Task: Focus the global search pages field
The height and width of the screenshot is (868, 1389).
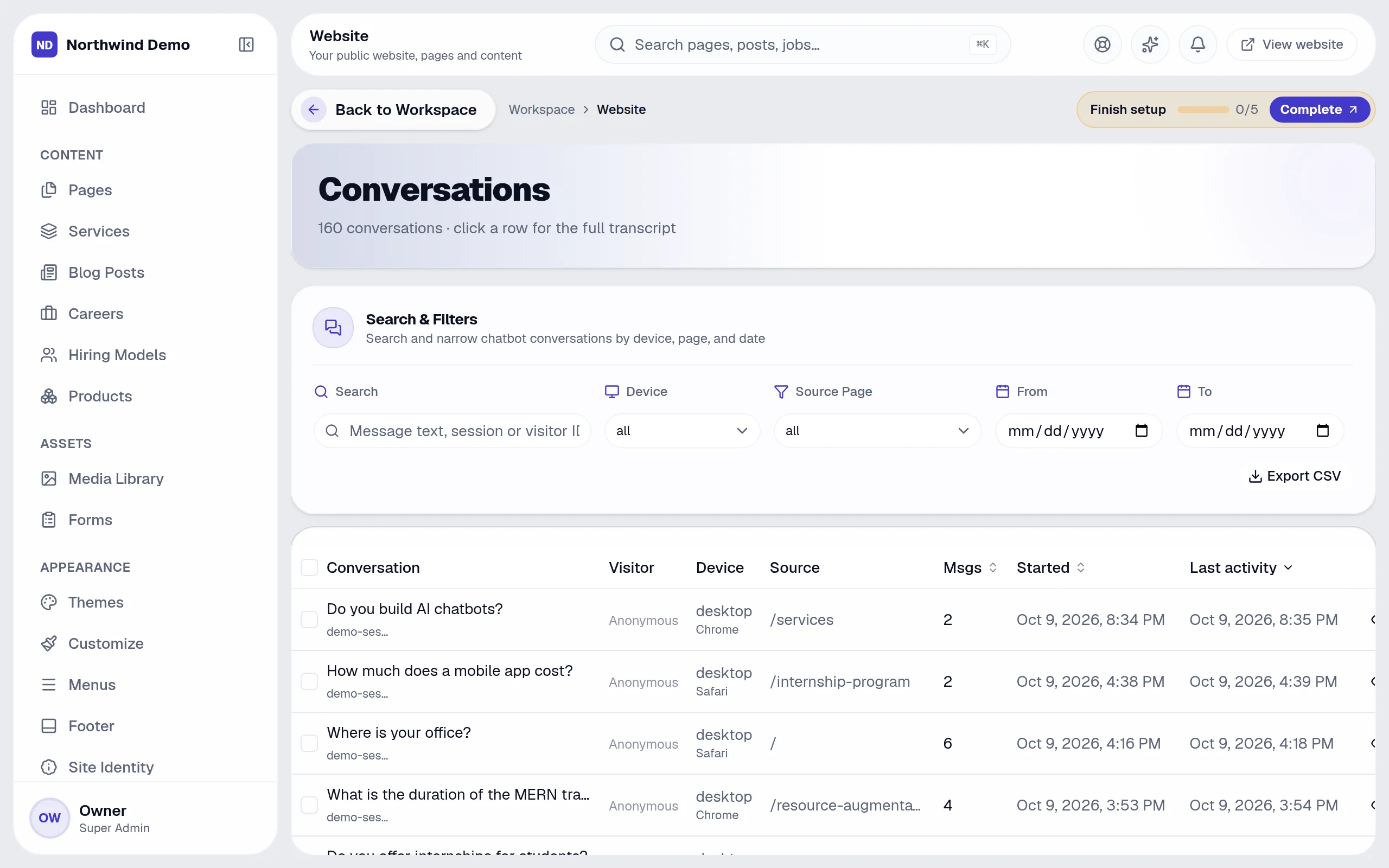Action: pos(802,44)
